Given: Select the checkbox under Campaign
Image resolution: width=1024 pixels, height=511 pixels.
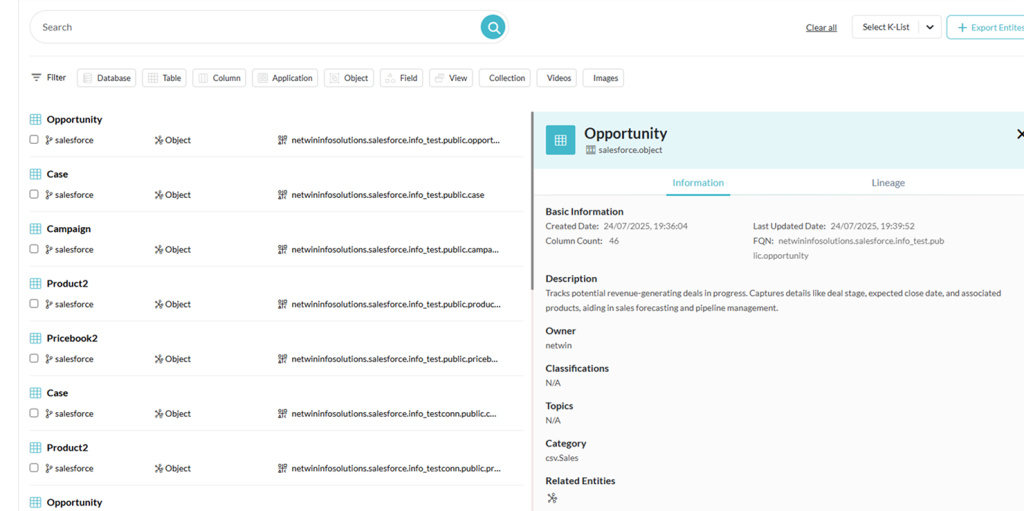Looking at the screenshot, I should (x=34, y=249).
